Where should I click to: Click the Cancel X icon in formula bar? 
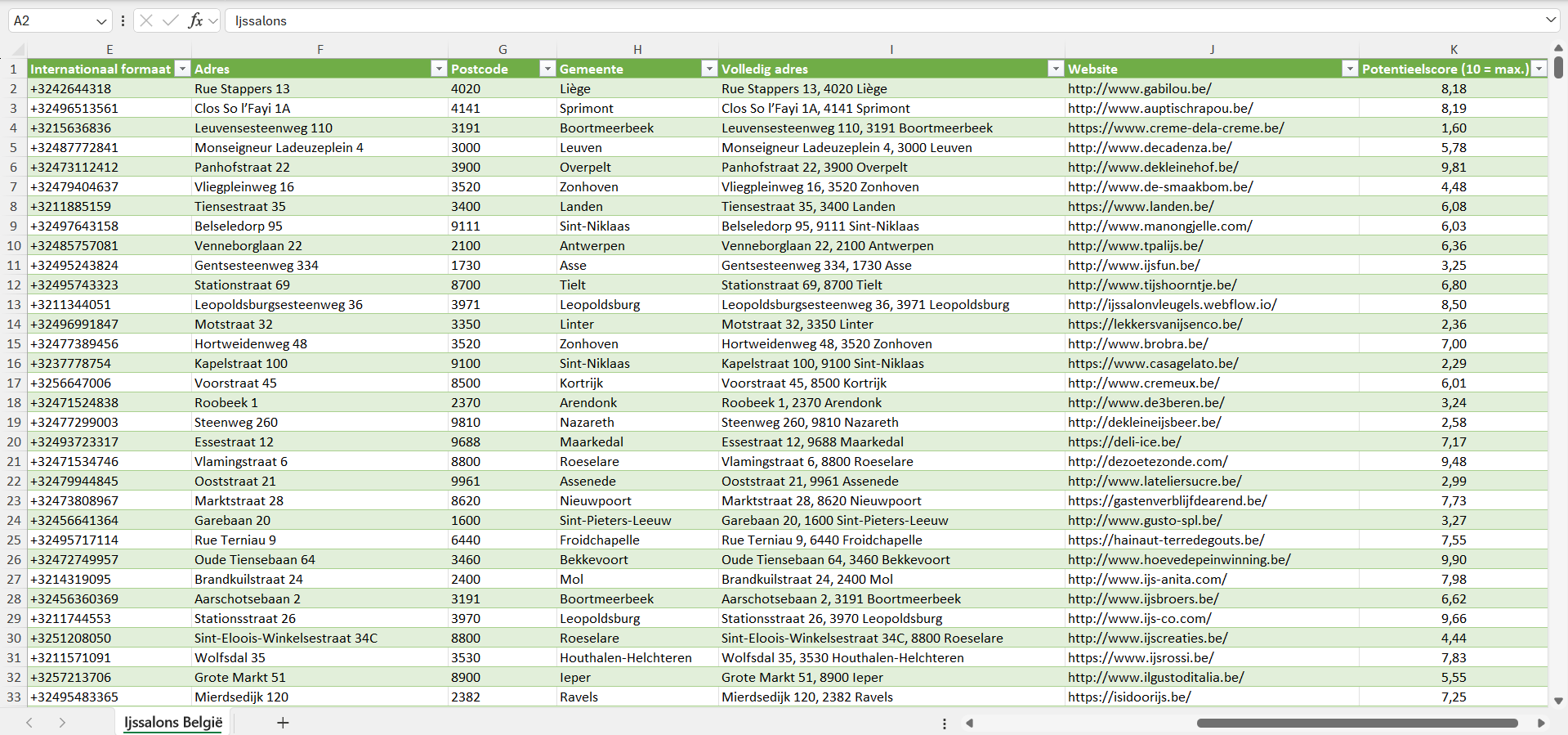coord(146,20)
